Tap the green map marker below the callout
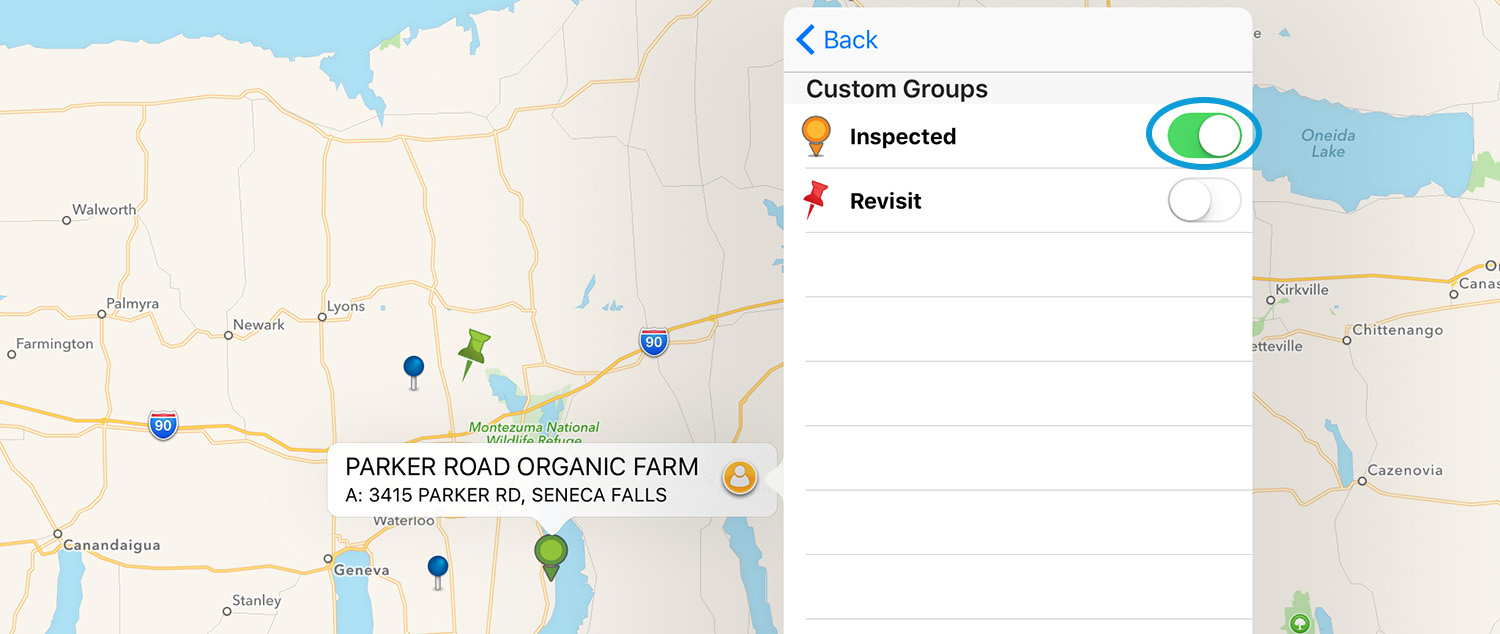Viewport: 1500px width, 634px height. click(550, 557)
